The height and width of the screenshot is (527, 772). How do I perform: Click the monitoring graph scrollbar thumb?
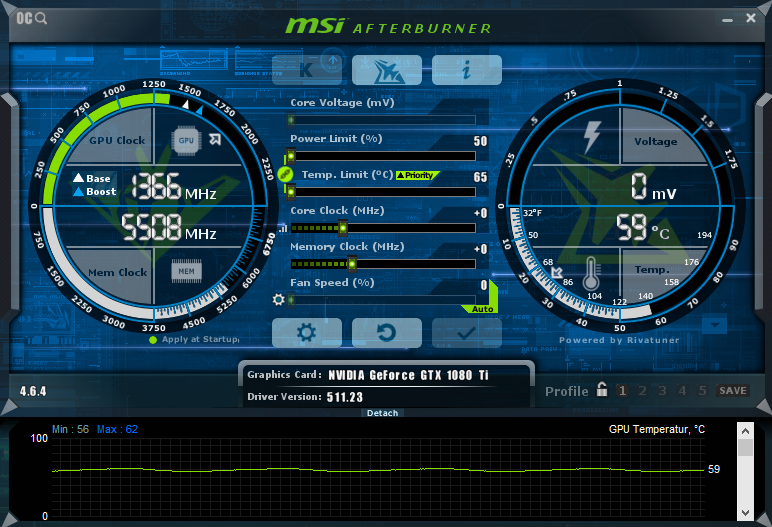(745, 448)
